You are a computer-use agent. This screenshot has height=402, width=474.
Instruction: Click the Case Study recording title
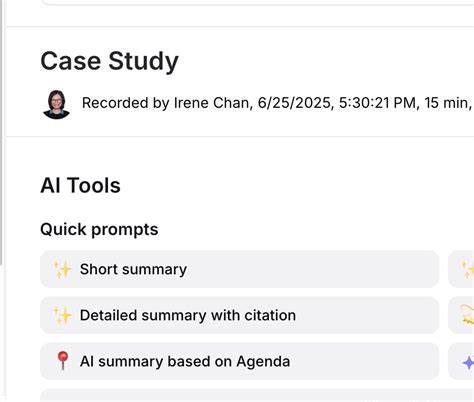[x=109, y=61]
